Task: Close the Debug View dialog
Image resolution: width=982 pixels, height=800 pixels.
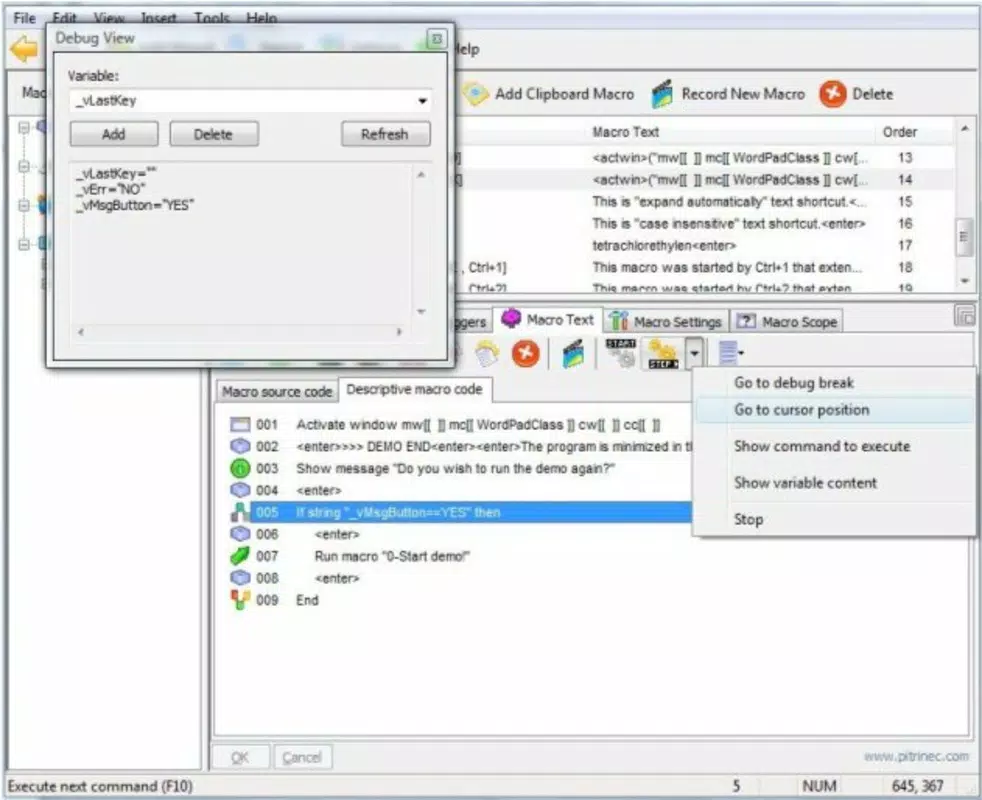Action: pos(437,39)
